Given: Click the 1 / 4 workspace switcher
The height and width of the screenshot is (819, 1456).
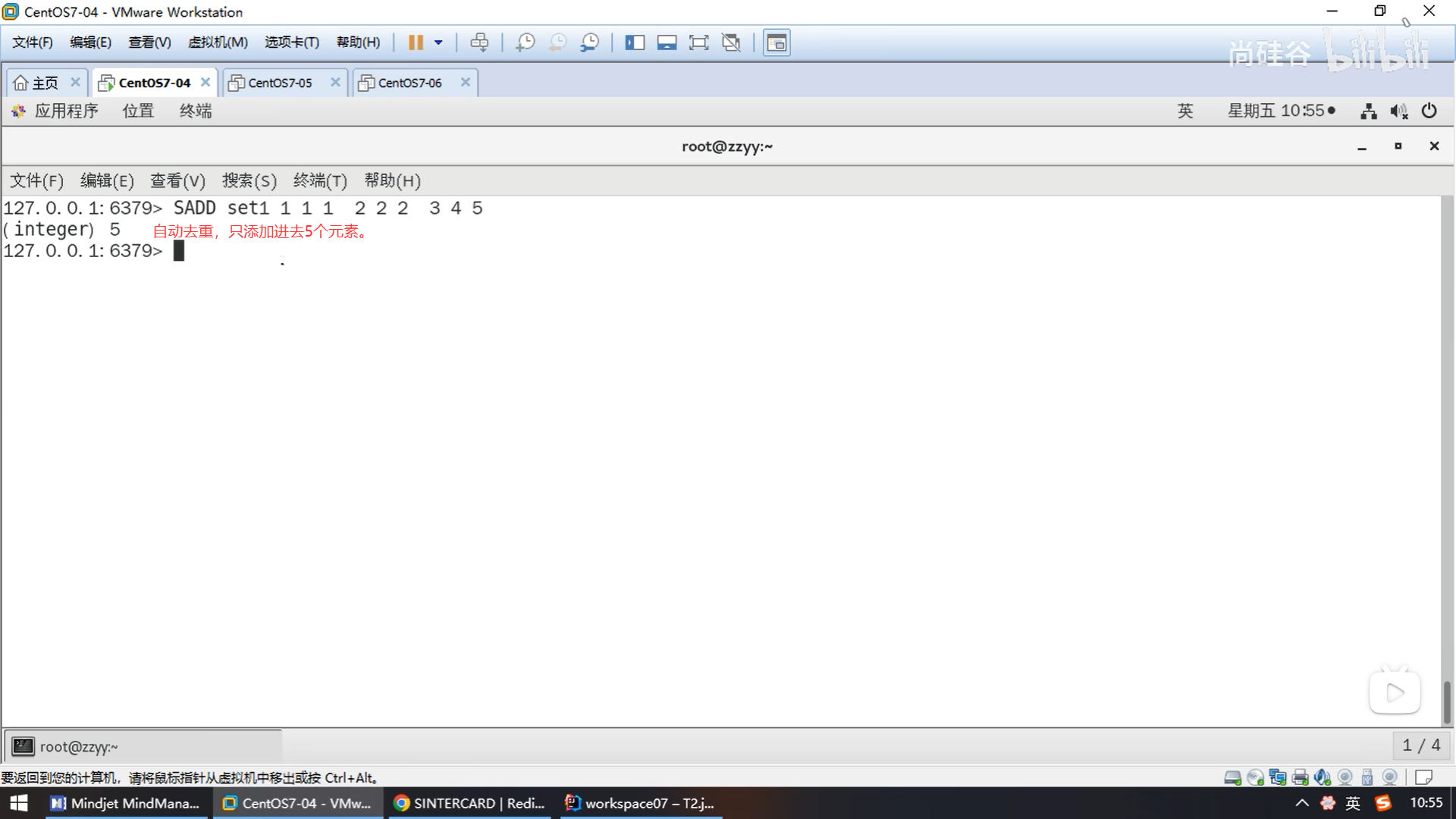Looking at the screenshot, I should [1420, 745].
